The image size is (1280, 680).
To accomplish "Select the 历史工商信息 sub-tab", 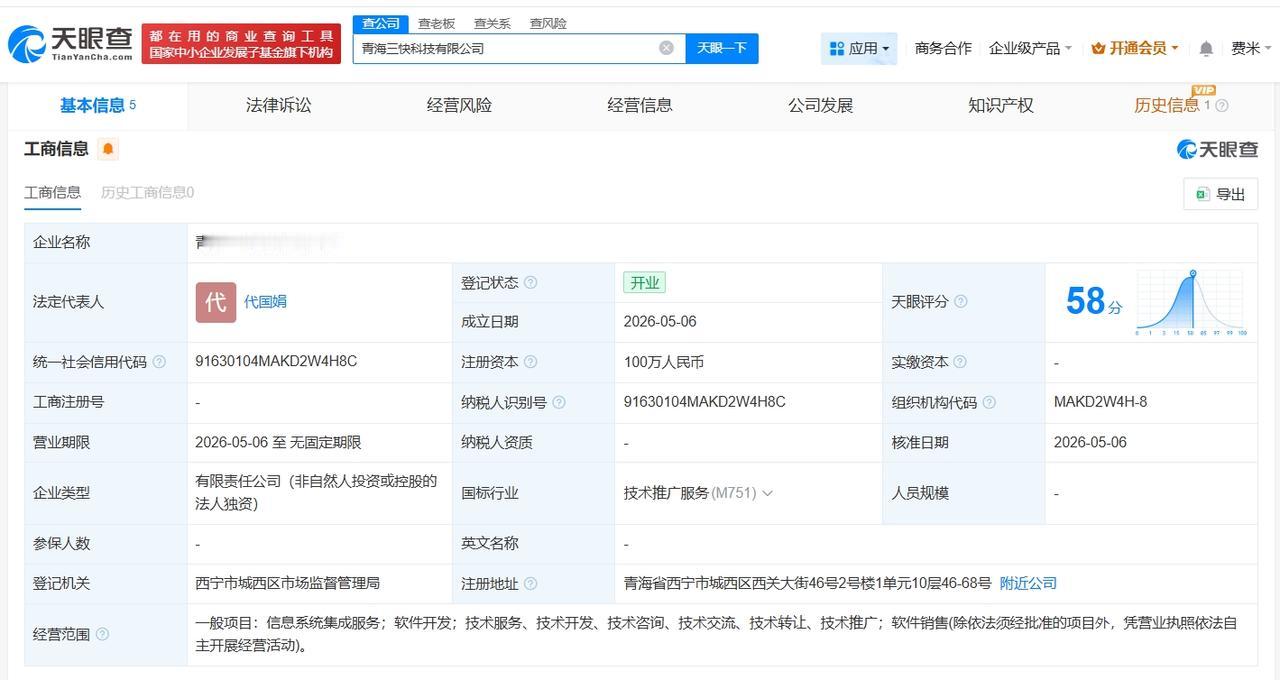I will [147, 192].
